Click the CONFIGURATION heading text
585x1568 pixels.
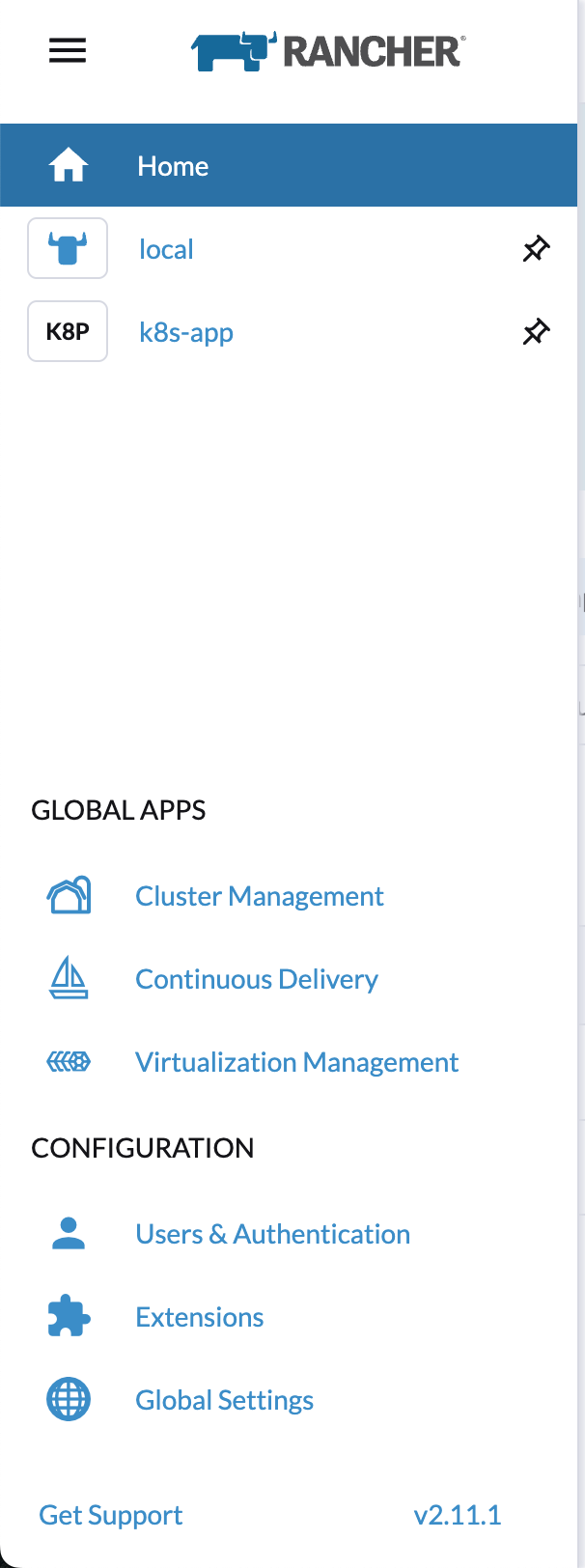tap(143, 1148)
